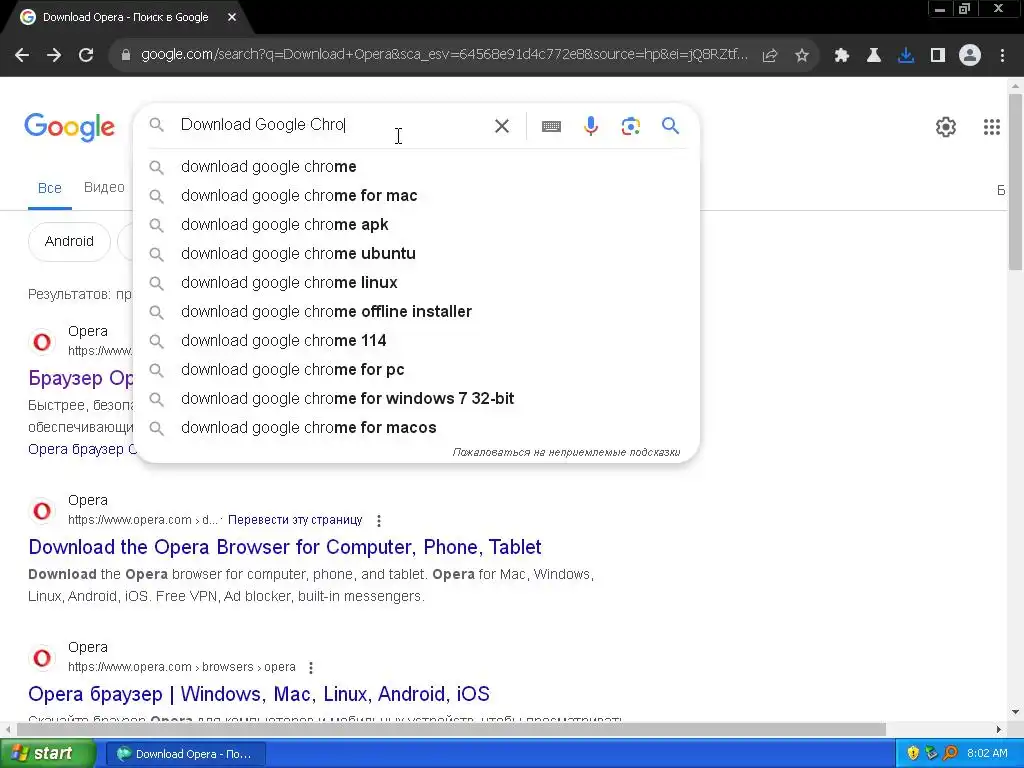The width and height of the screenshot is (1024, 768).
Task: Click Перевести эту страницу link
Action: click(295, 520)
